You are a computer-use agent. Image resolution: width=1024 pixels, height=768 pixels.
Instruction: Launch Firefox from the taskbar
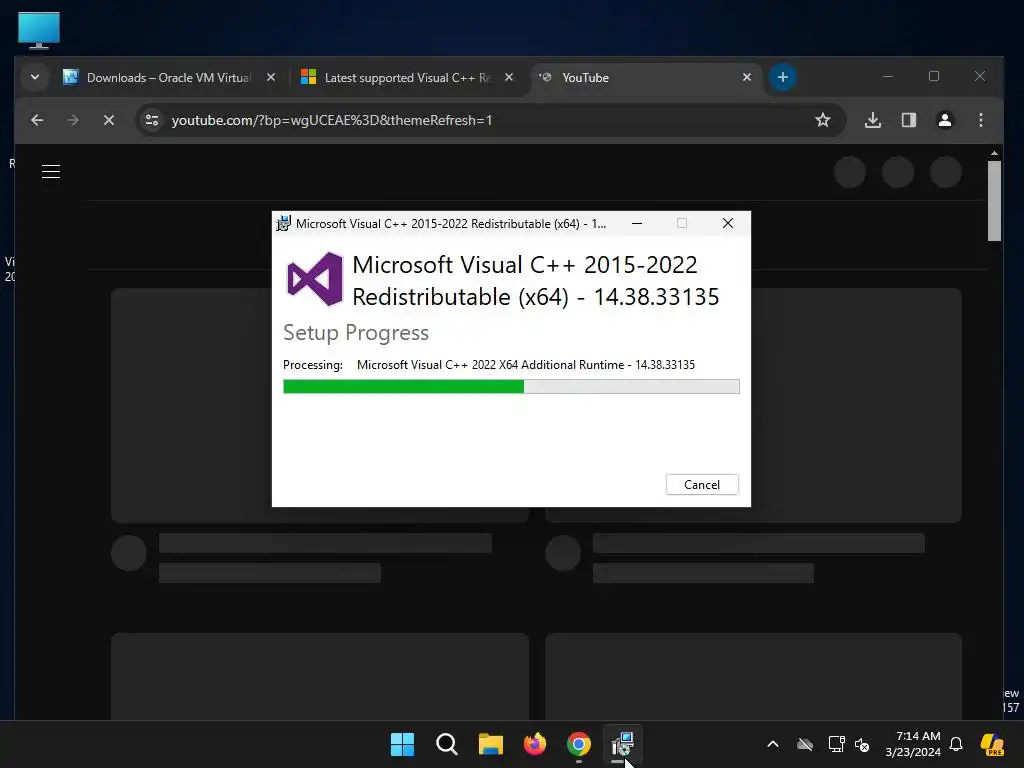click(535, 744)
